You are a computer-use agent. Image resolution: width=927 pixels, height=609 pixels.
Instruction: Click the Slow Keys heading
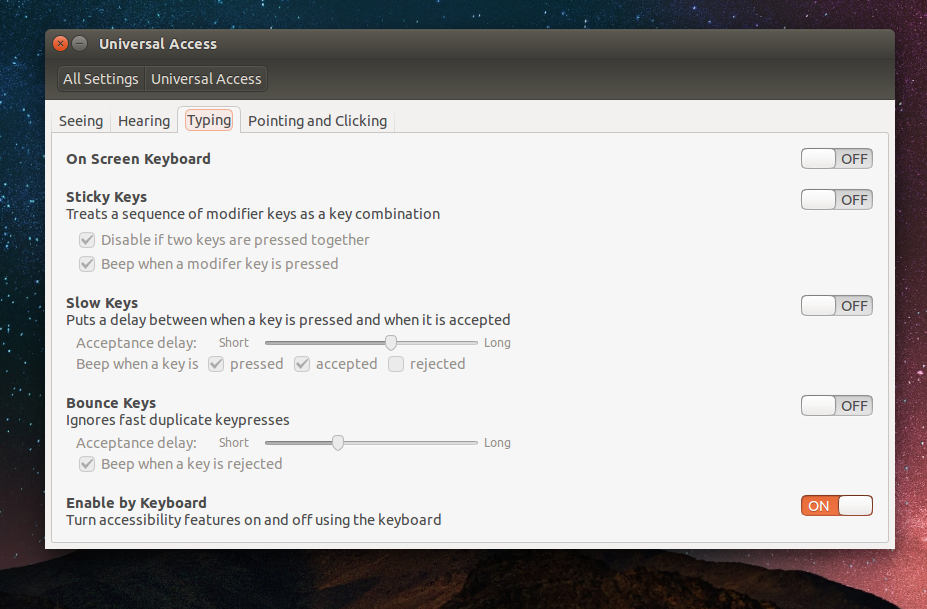click(102, 302)
